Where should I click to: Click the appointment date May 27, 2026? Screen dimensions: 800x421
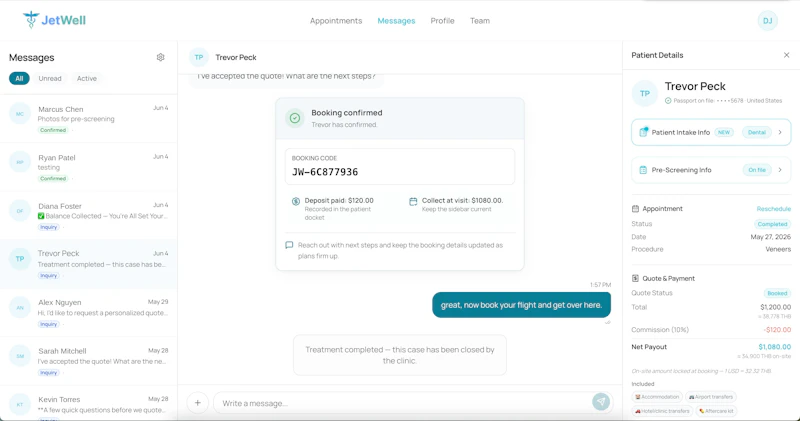point(770,237)
